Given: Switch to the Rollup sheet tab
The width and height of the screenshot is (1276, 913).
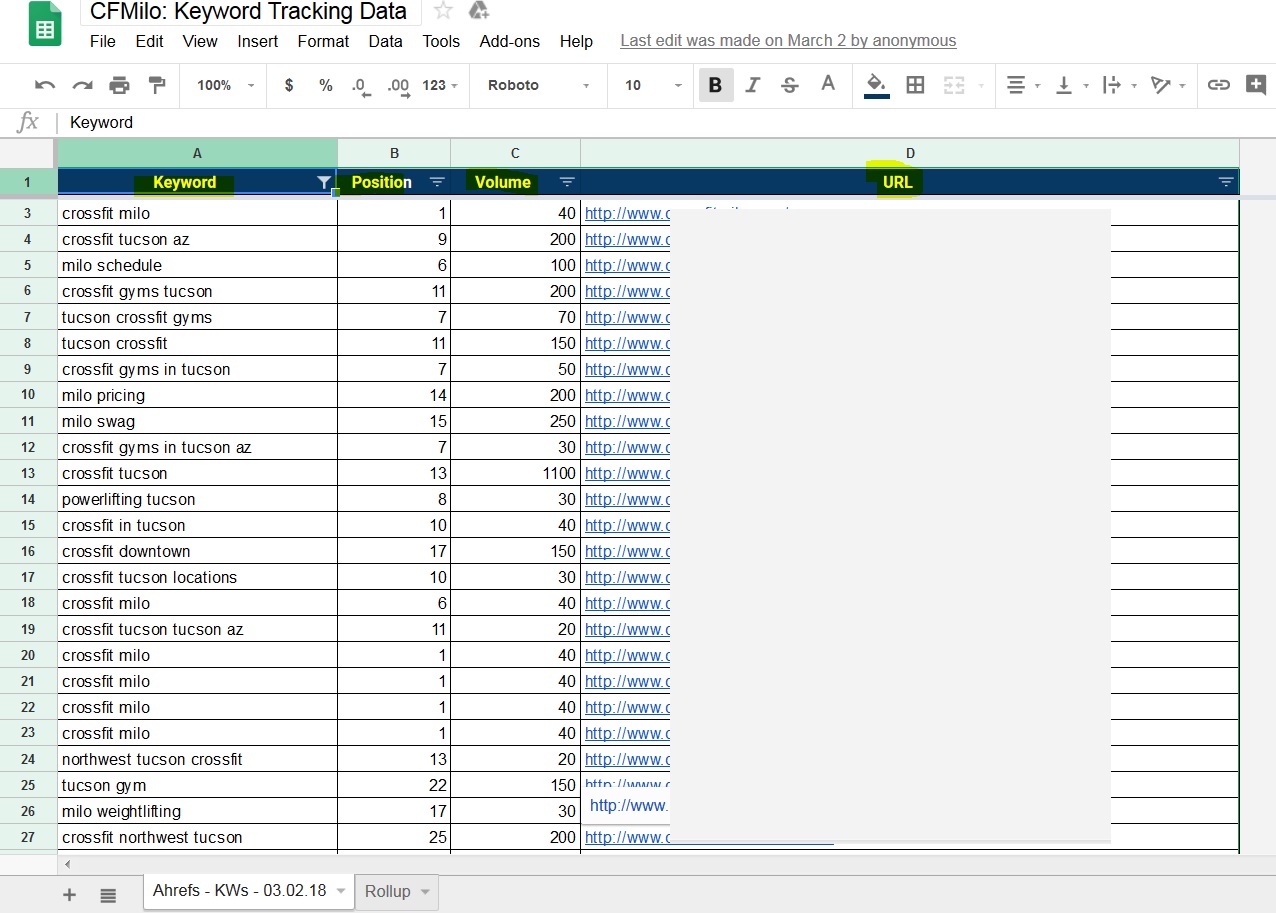Looking at the screenshot, I should 388,891.
